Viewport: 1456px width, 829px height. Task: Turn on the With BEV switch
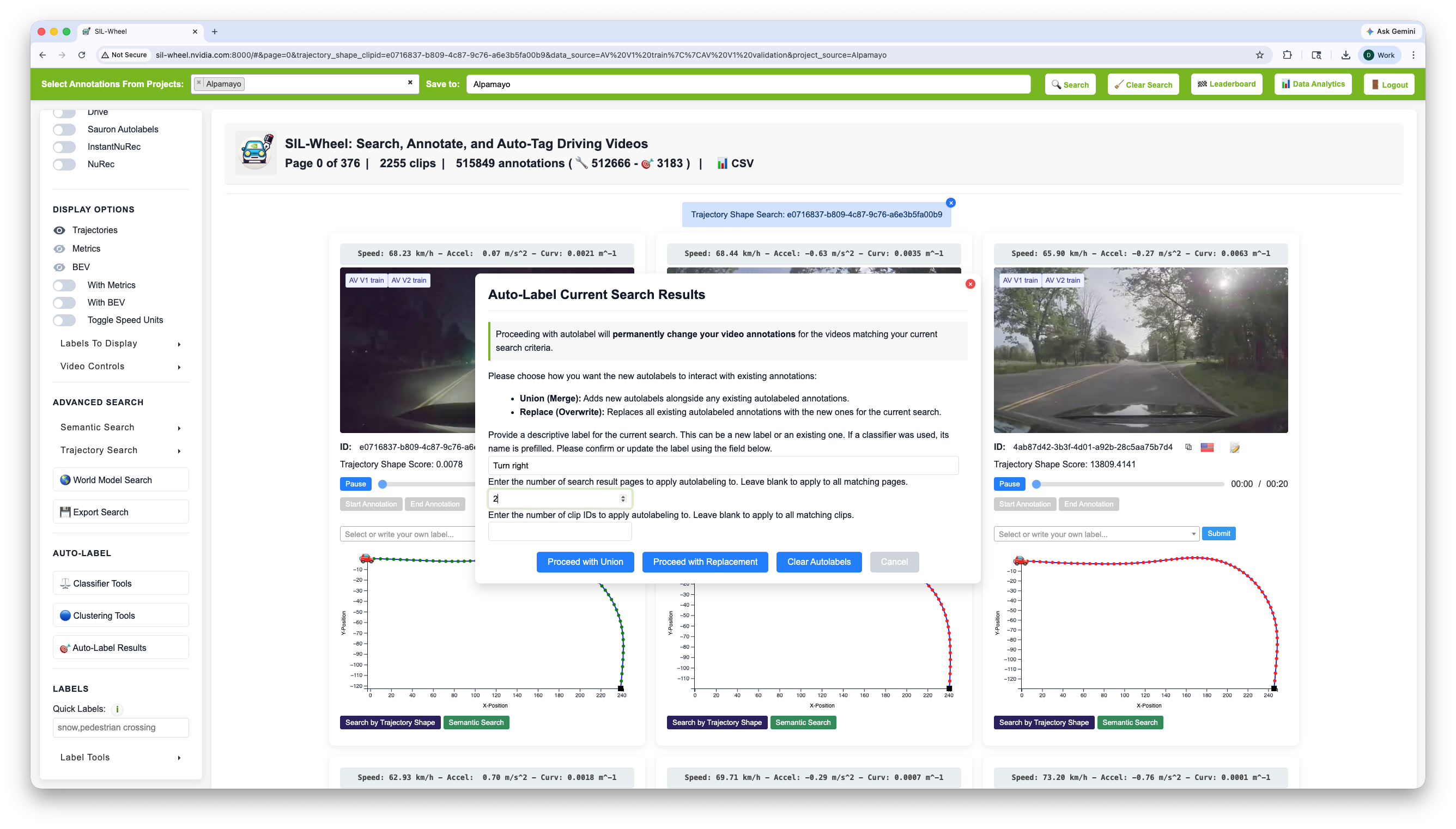click(64, 303)
